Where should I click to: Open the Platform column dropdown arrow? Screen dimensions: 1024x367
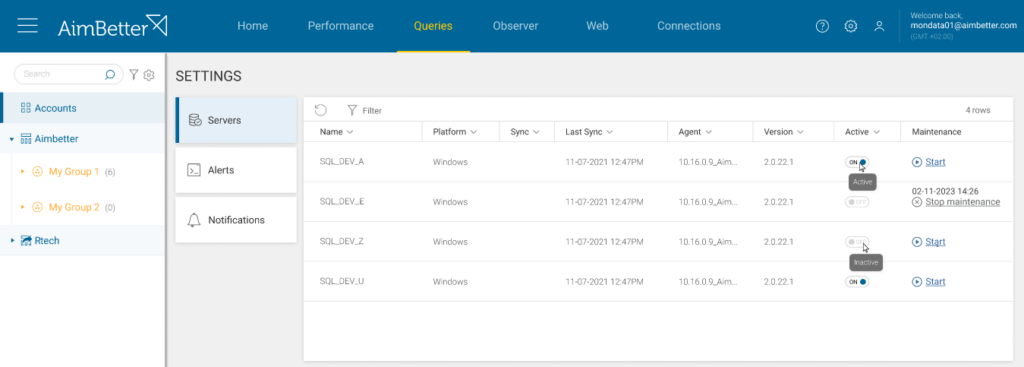point(473,132)
